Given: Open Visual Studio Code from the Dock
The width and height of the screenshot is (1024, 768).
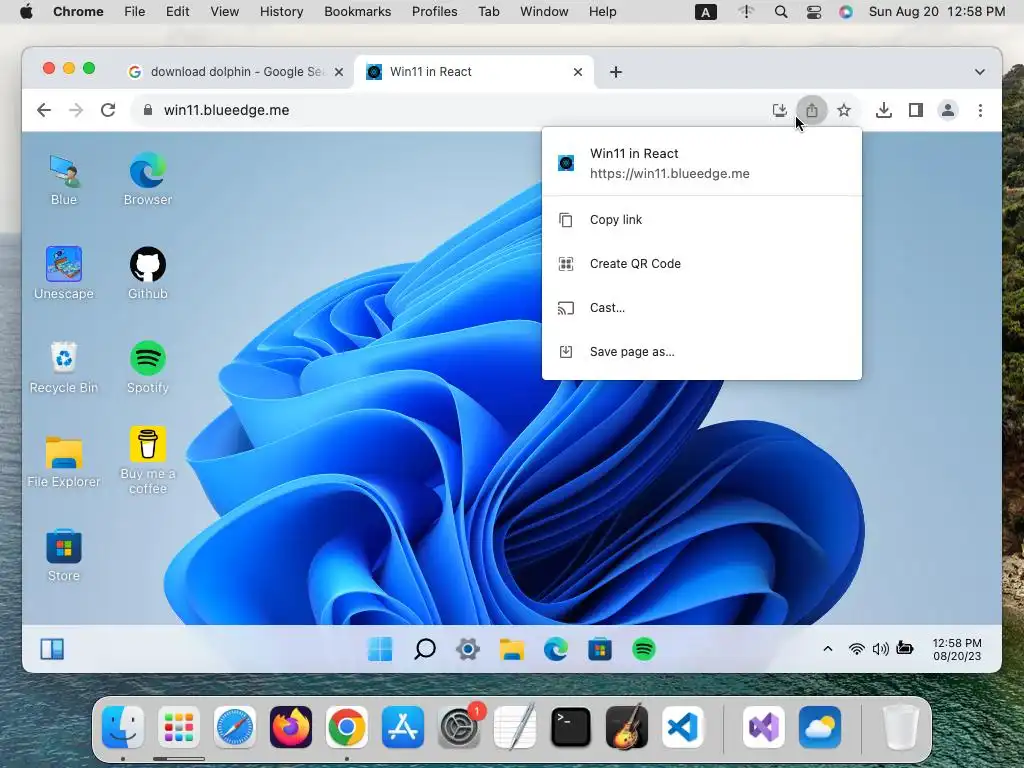Looking at the screenshot, I should [x=682, y=727].
